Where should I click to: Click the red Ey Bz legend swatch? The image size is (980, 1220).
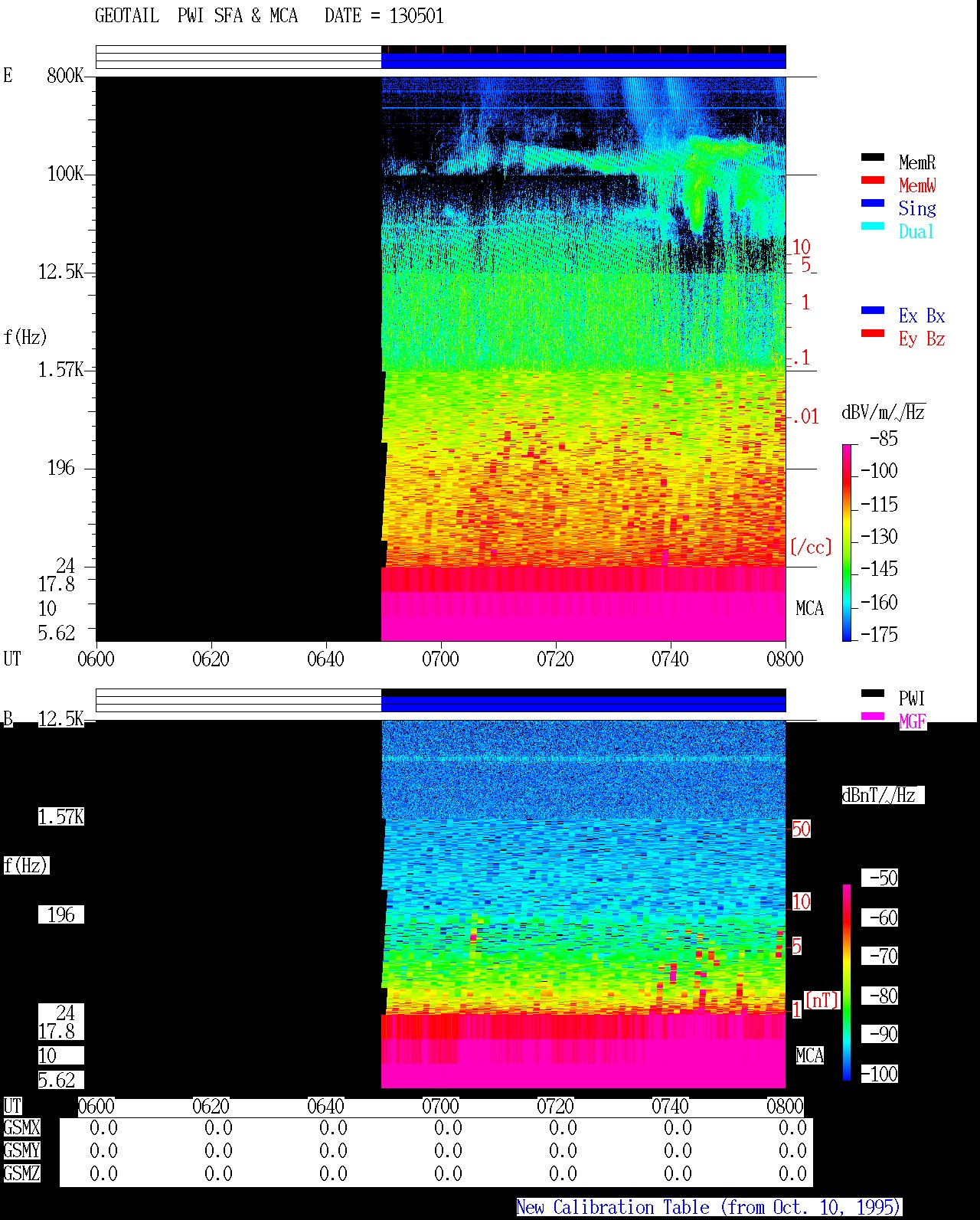pos(873,333)
